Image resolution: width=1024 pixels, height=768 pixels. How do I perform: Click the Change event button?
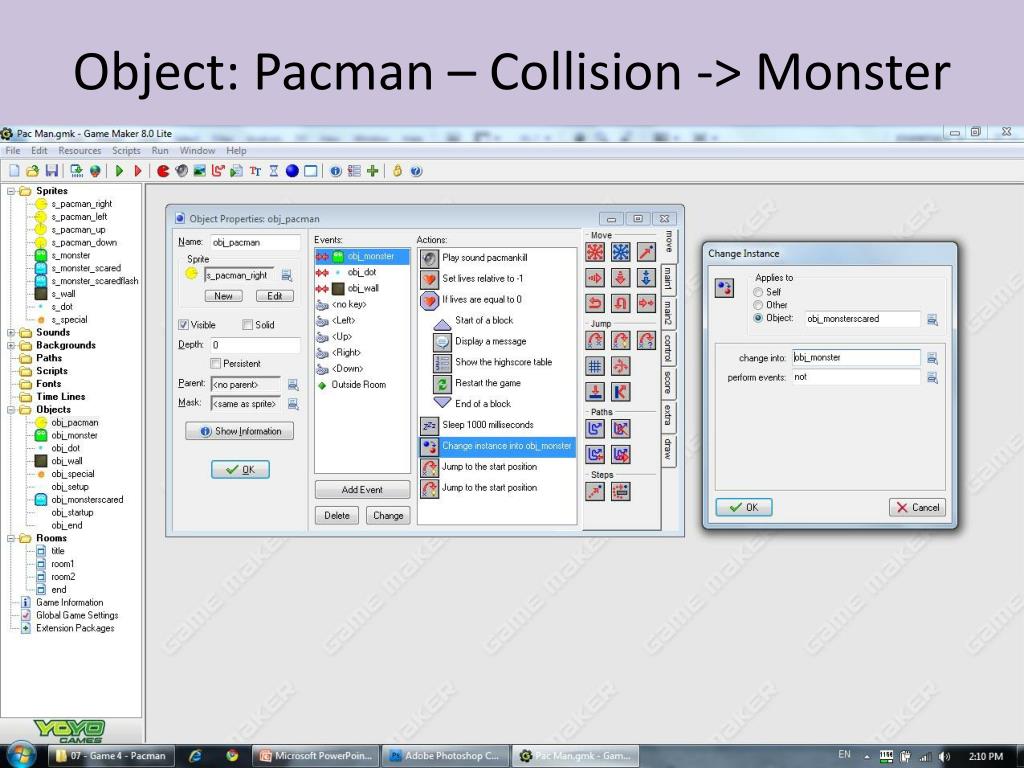pos(388,515)
